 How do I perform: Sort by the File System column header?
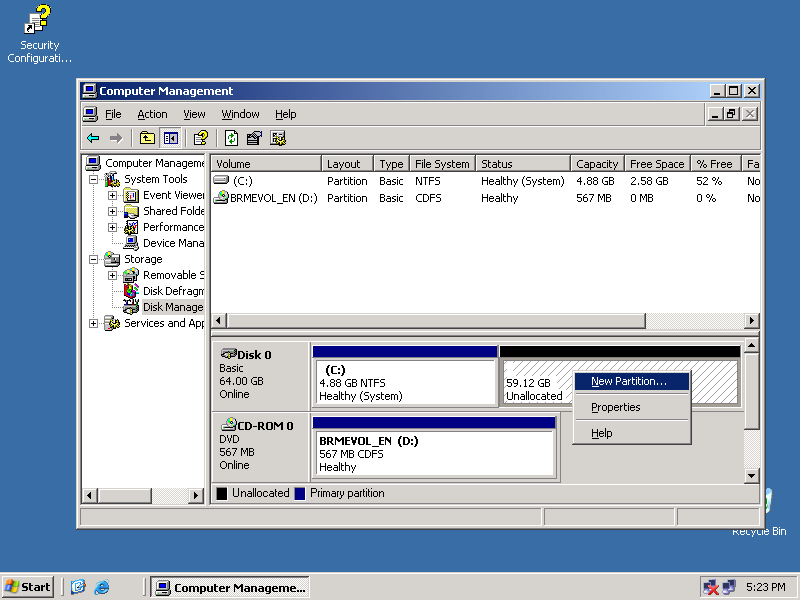coord(442,164)
